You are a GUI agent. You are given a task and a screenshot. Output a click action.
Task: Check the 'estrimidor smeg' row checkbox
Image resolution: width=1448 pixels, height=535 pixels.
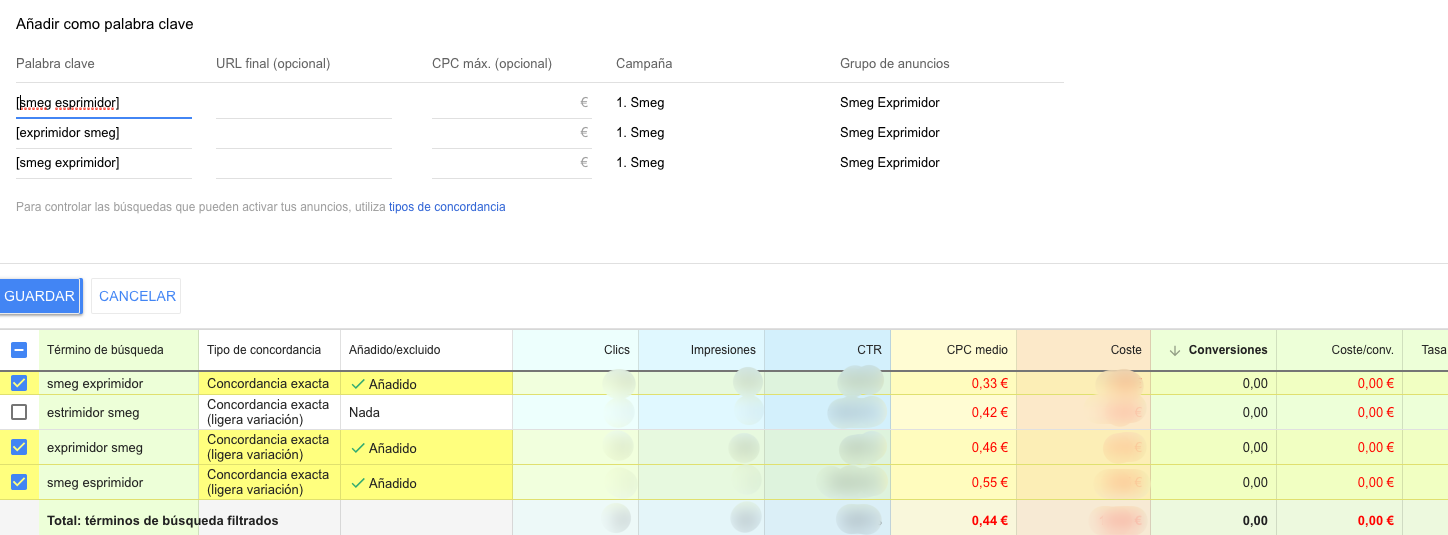(x=19, y=412)
